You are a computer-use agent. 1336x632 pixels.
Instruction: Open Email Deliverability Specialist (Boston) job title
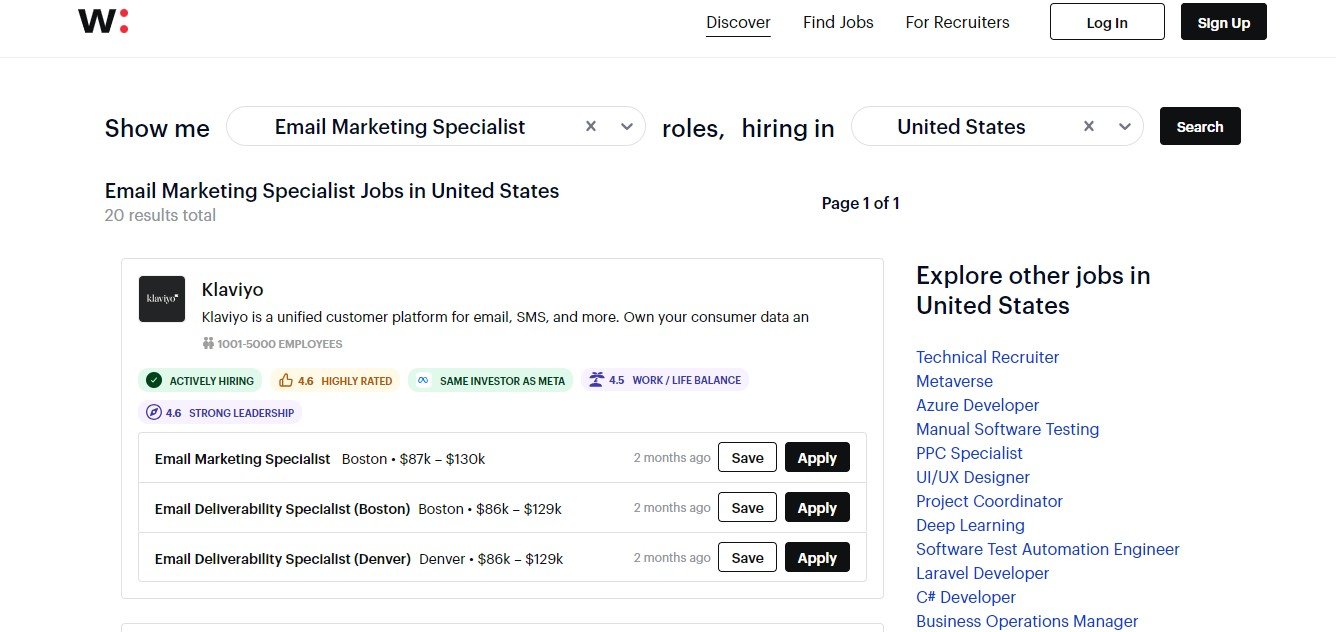click(282, 509)
